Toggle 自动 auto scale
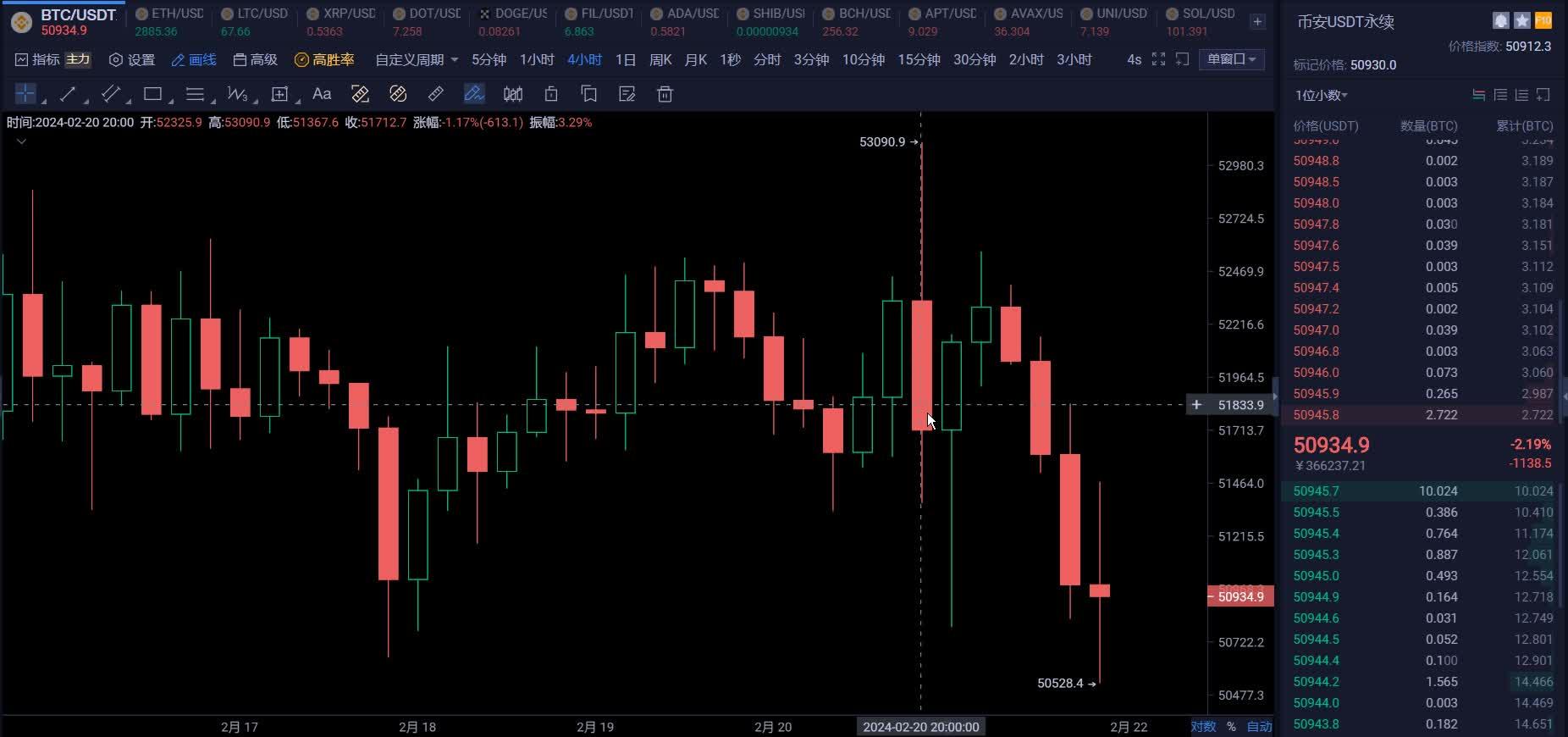The width and height of the screenshot is (1568, 737). 1259,727
